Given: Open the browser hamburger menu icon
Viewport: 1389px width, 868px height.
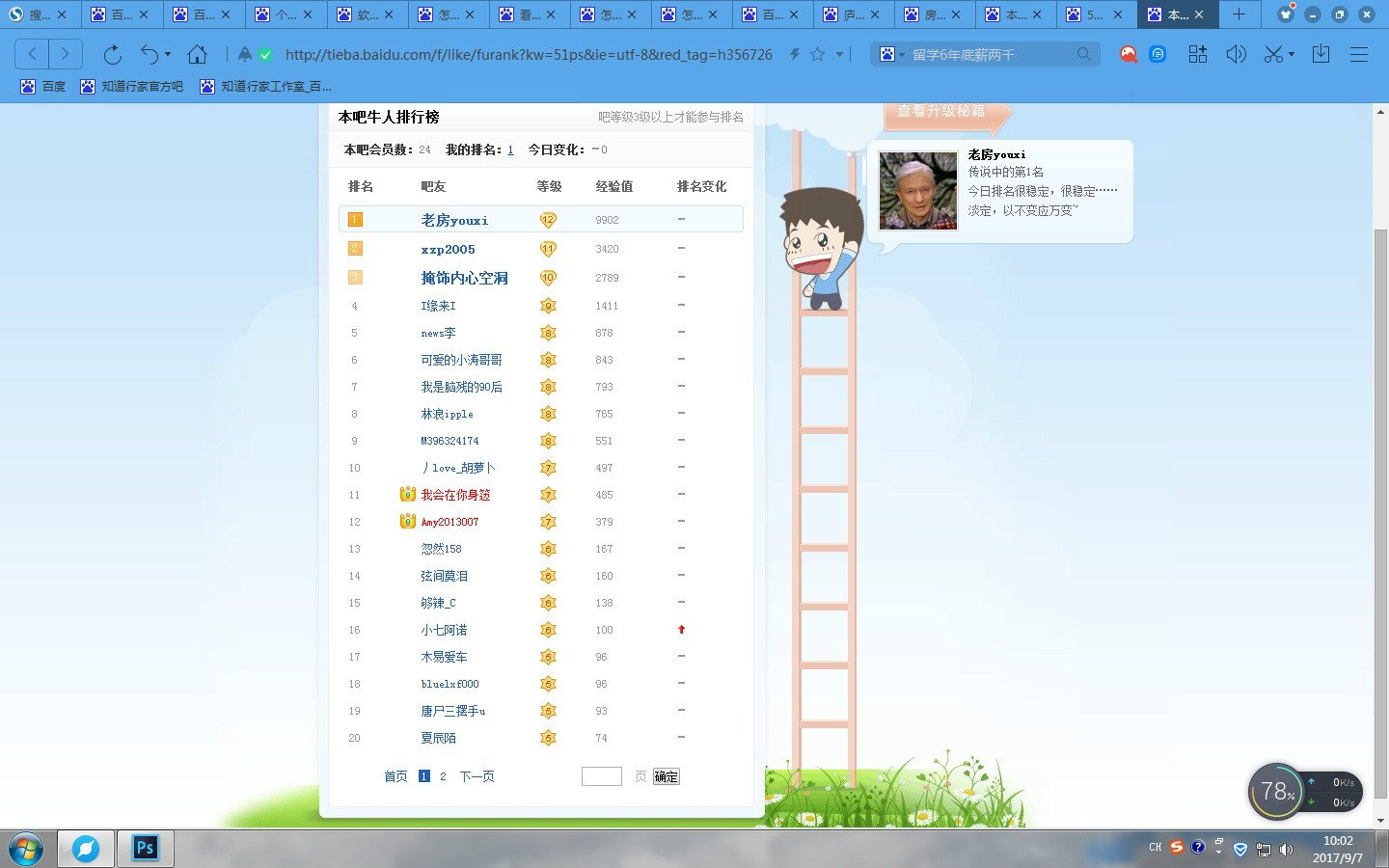Looking at the screenshot, I should coord(1360,54).
